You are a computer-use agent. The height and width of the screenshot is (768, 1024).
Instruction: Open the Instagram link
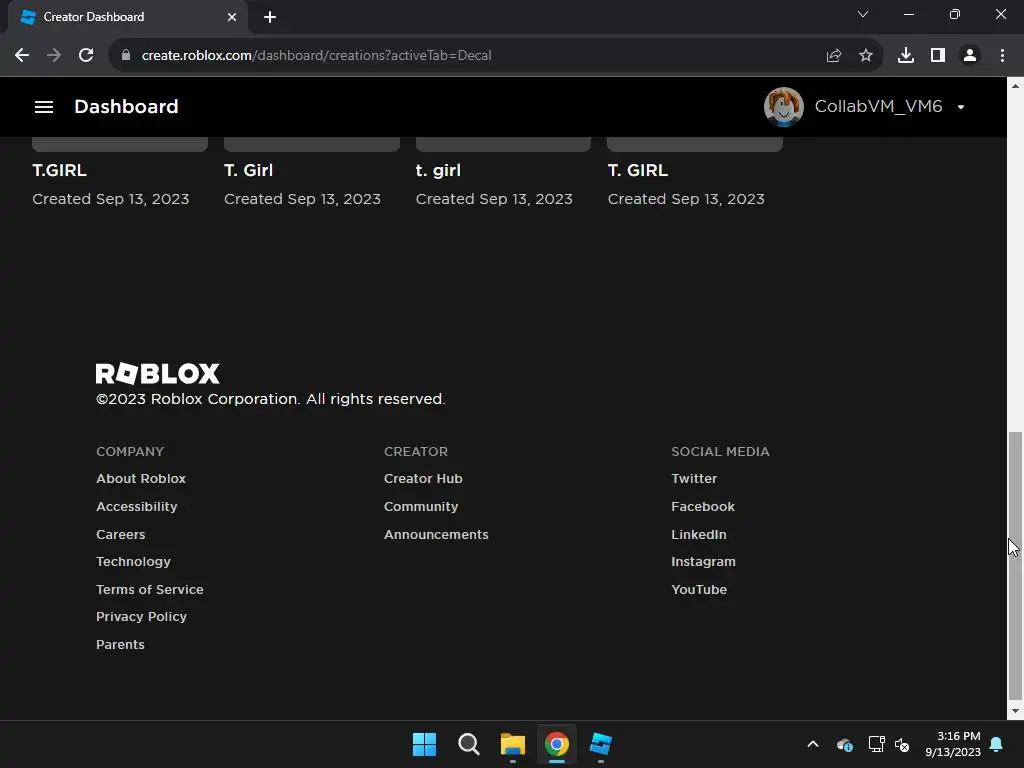tap(703, 562)
